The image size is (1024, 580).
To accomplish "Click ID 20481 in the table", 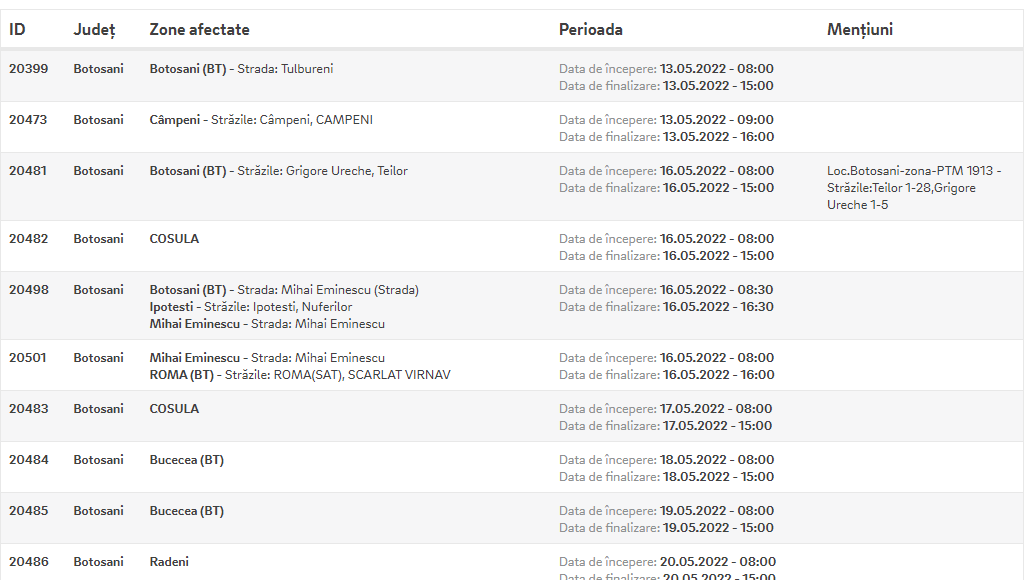I will coord(28,170).
